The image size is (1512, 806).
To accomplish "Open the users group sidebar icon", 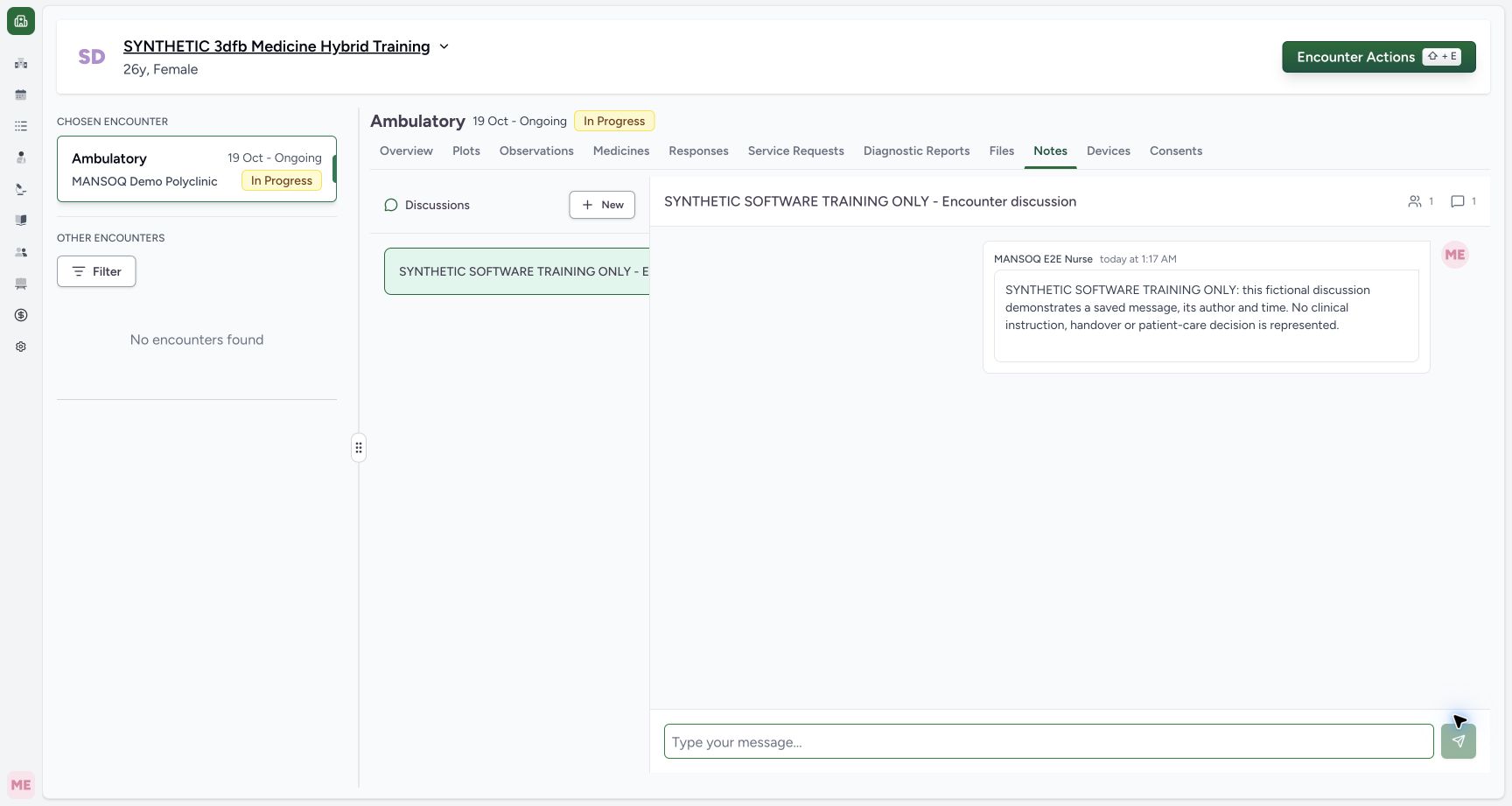I will [x=21, y=252].
